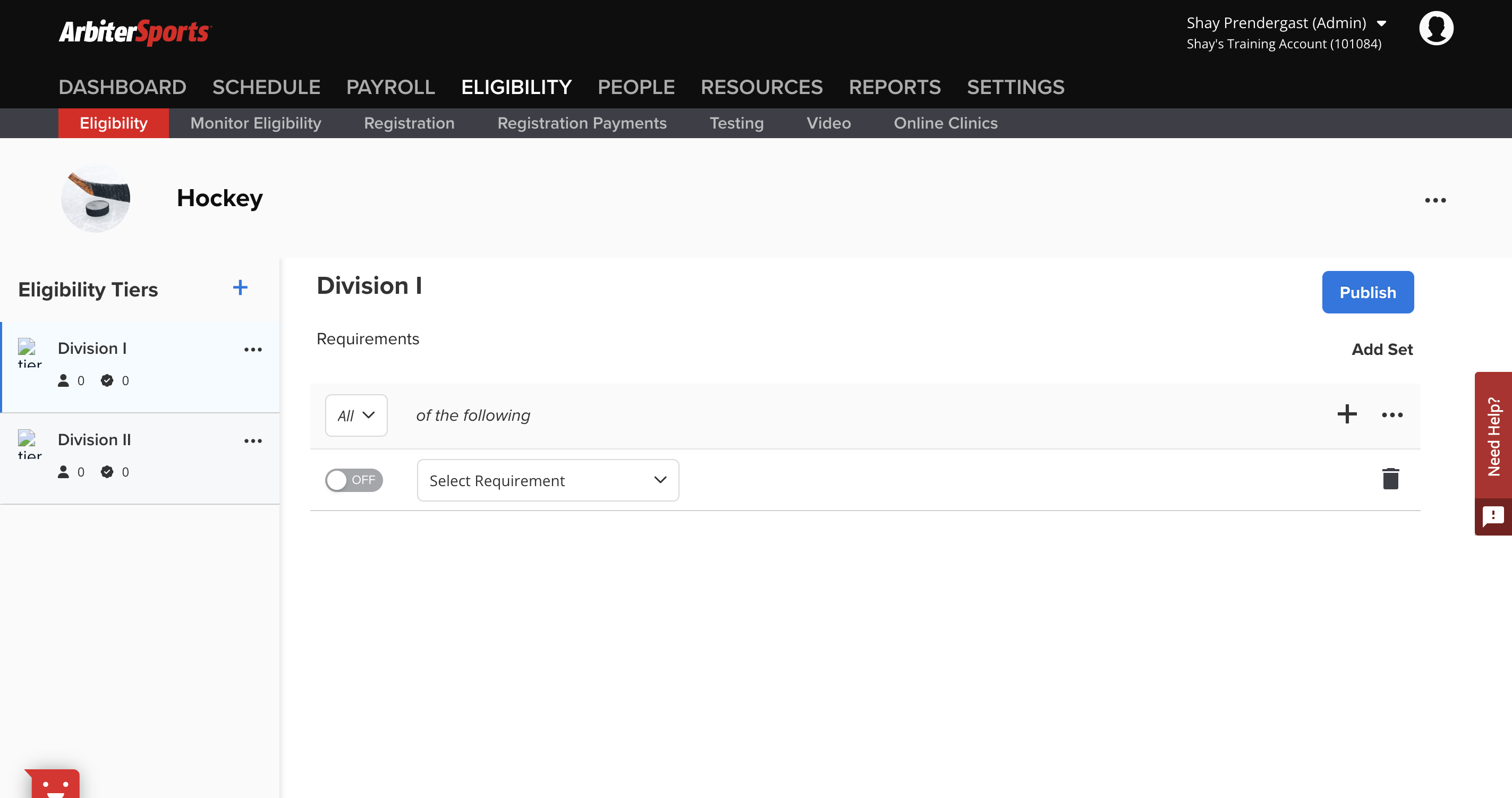
Task: Click the user profile avatar icon
Action: (1436, 27)
